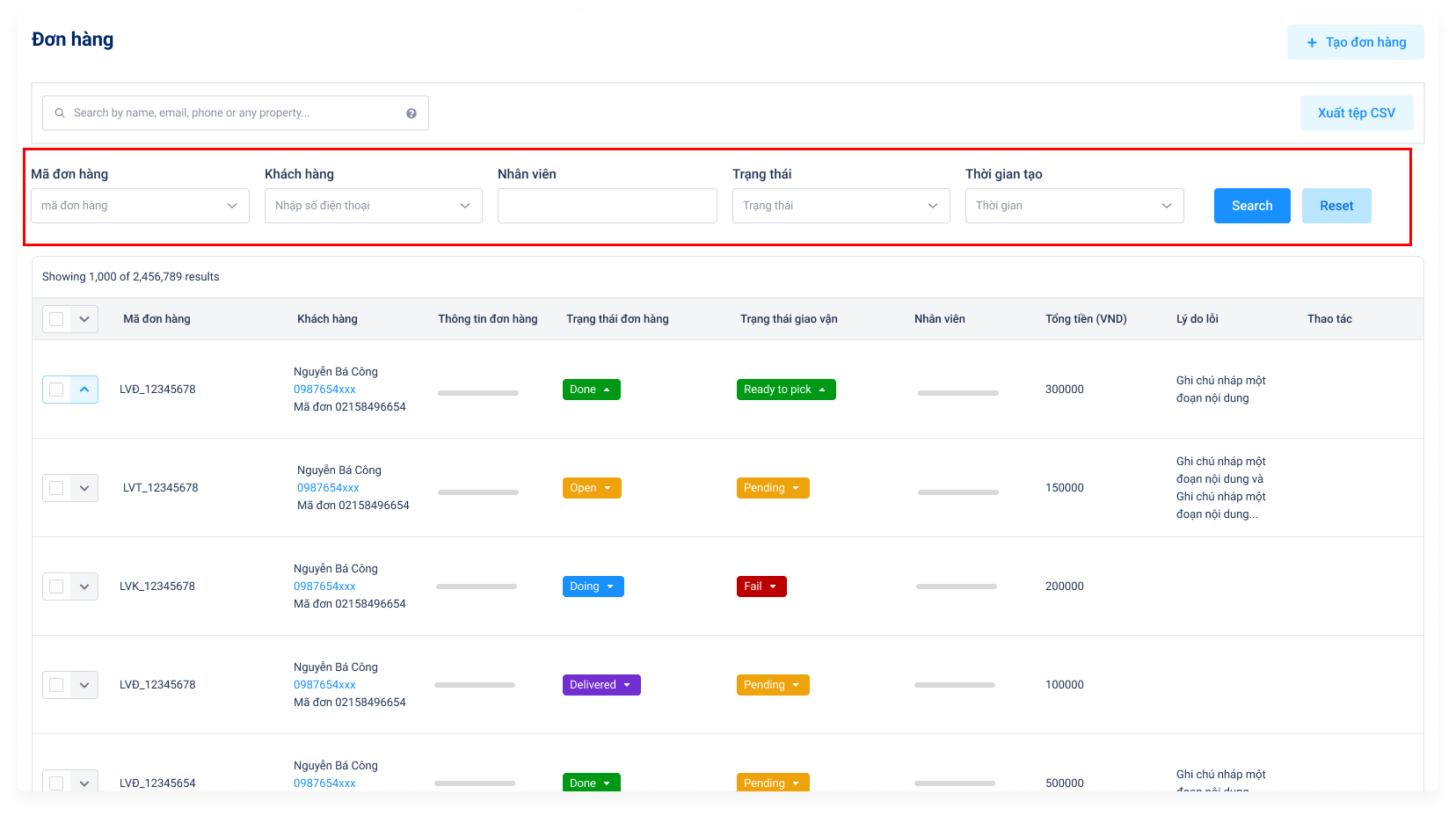Image resolution: width=1456 pixels, height=816 pixels.
Task: Open the Thời gian tạo dropdown
Action: pyautogui.click(x=1074, y=206)
